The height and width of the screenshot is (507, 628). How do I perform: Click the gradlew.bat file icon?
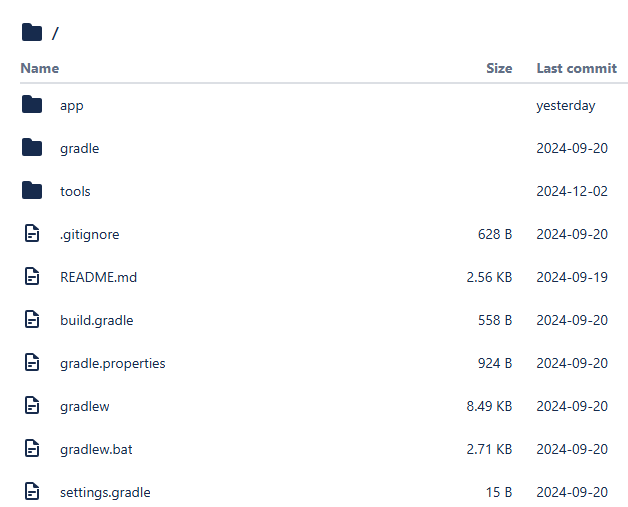[x=32, y=449]
